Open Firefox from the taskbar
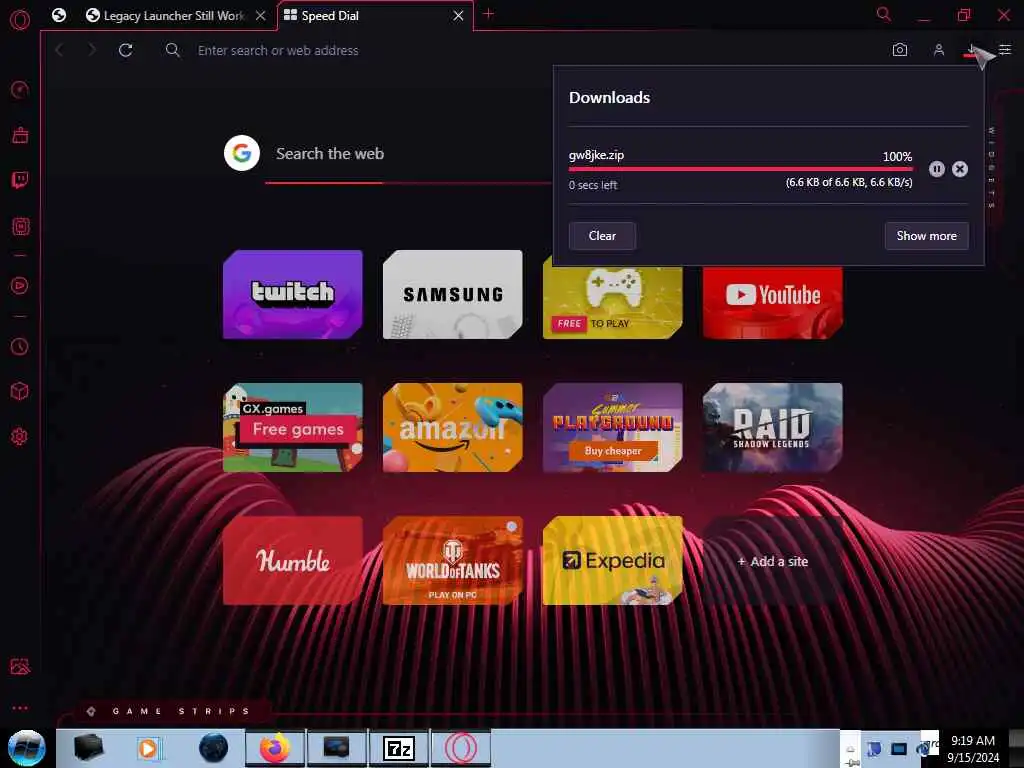 tap(275, 748)
